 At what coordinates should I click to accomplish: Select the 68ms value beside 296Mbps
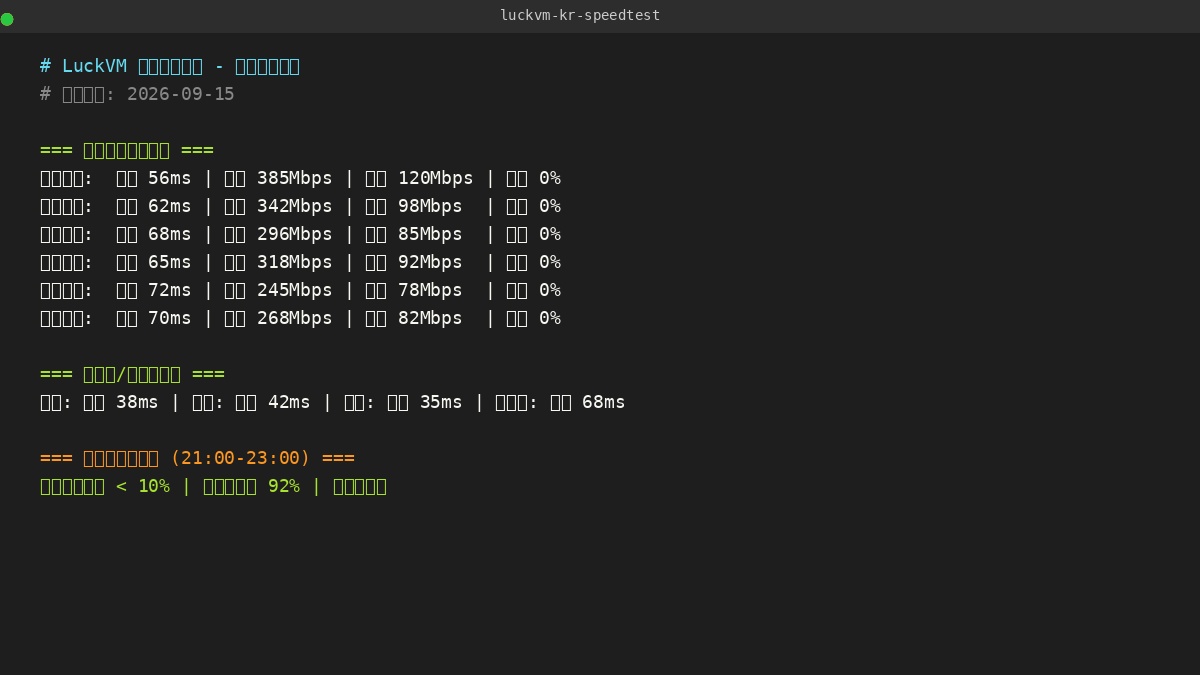(x=169, y=234)
